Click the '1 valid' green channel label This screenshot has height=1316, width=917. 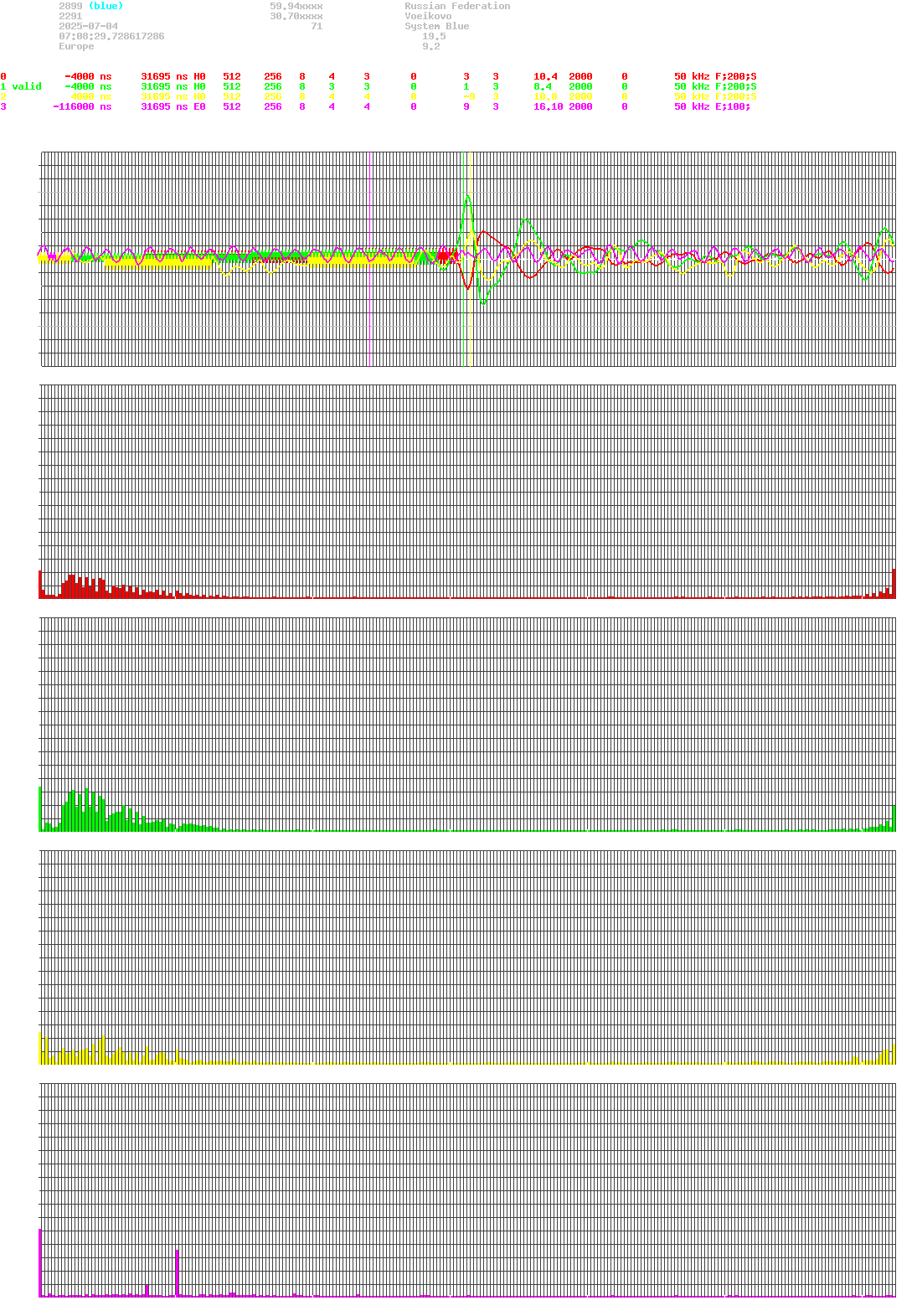point(21,86)
